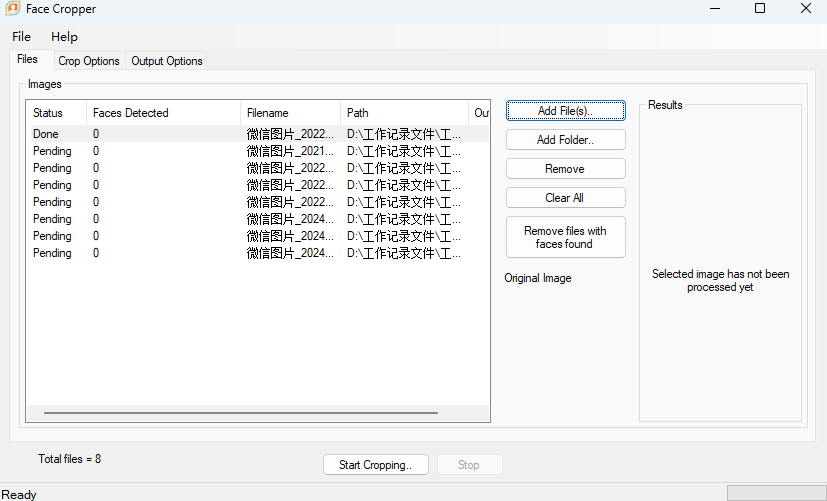Click the Add File(s).. button
The image size is (827, 501).
(565, 111)
